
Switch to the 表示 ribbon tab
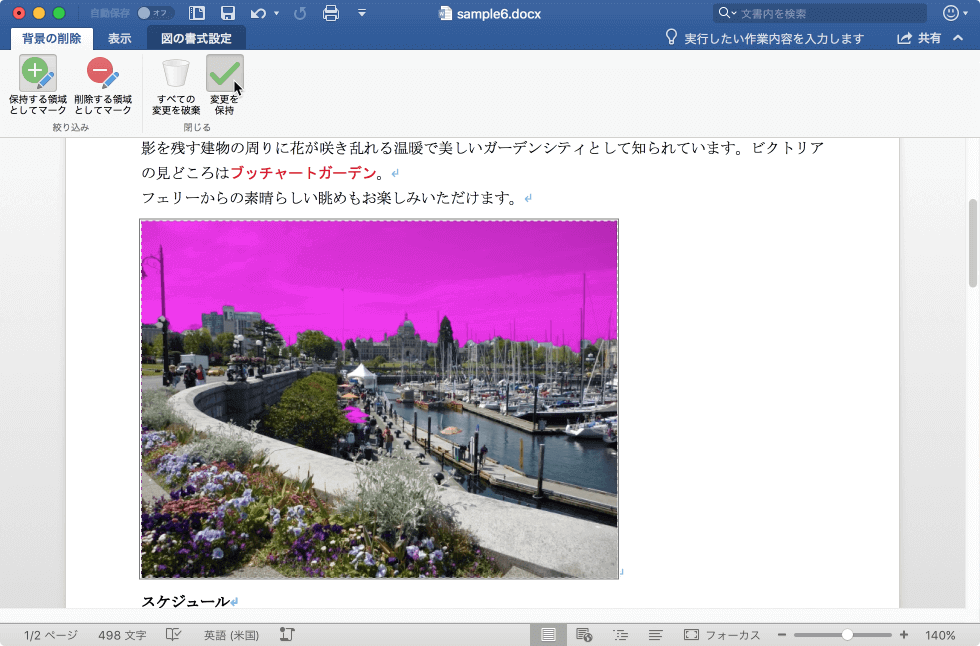[x=119, y=37]
